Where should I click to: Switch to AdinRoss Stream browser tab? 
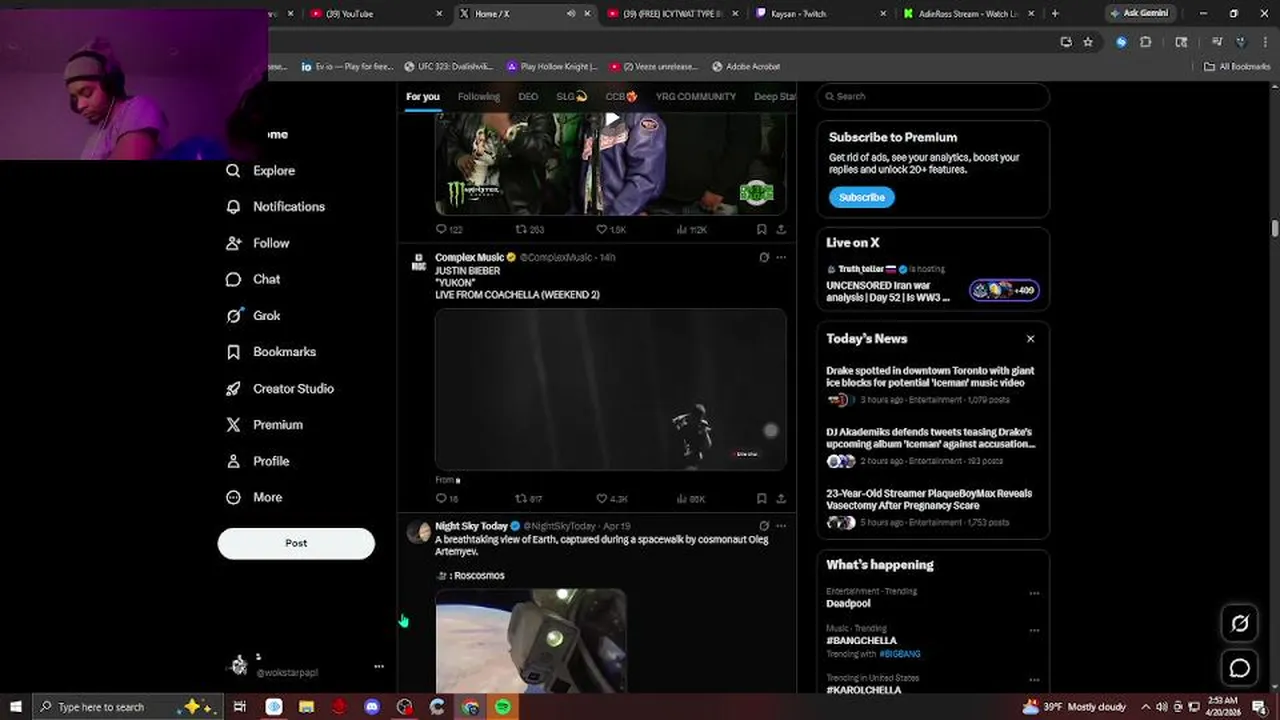click(968, 14)
